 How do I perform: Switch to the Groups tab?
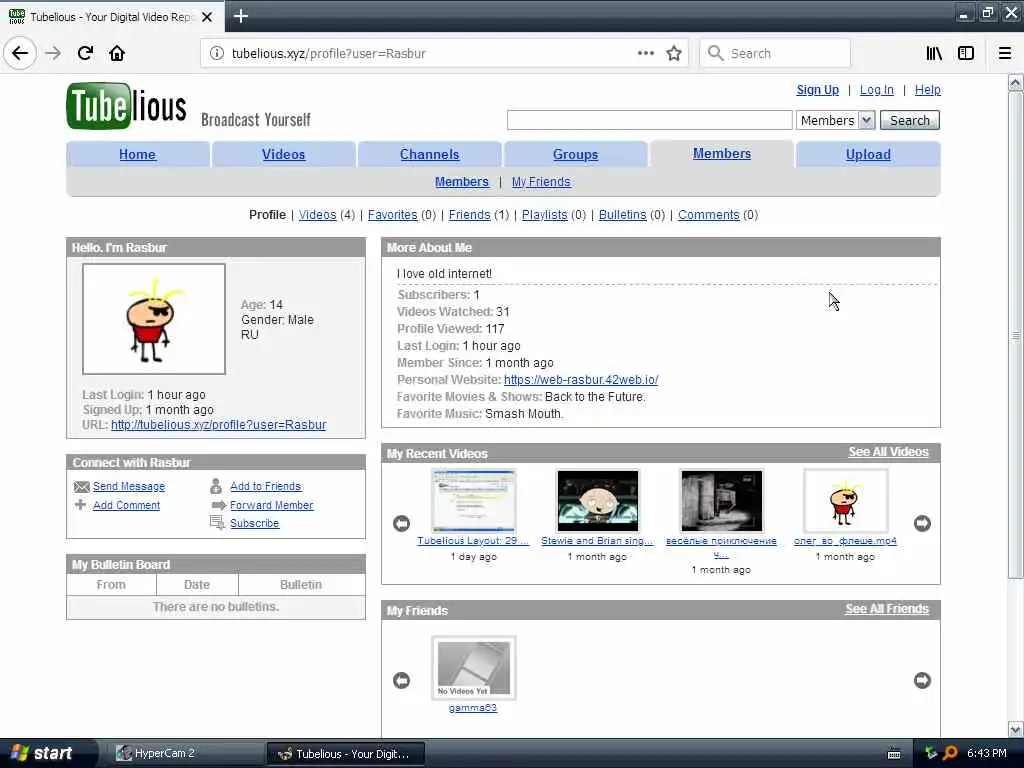coord(575,155)
